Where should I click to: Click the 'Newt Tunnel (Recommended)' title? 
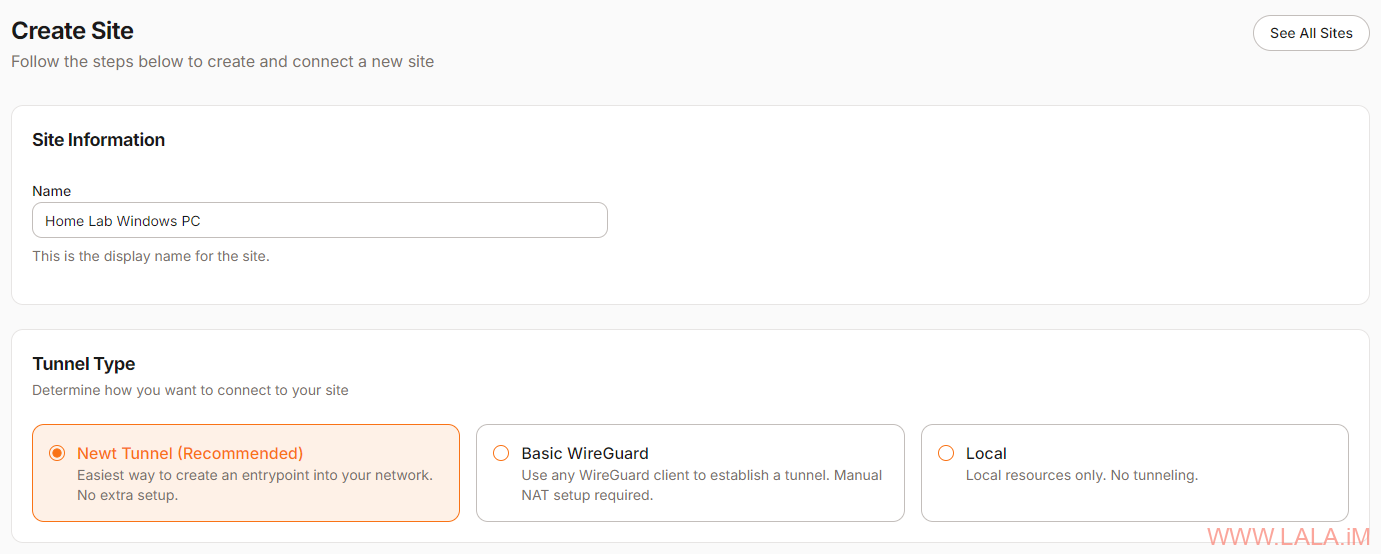[x=190, y=453]
